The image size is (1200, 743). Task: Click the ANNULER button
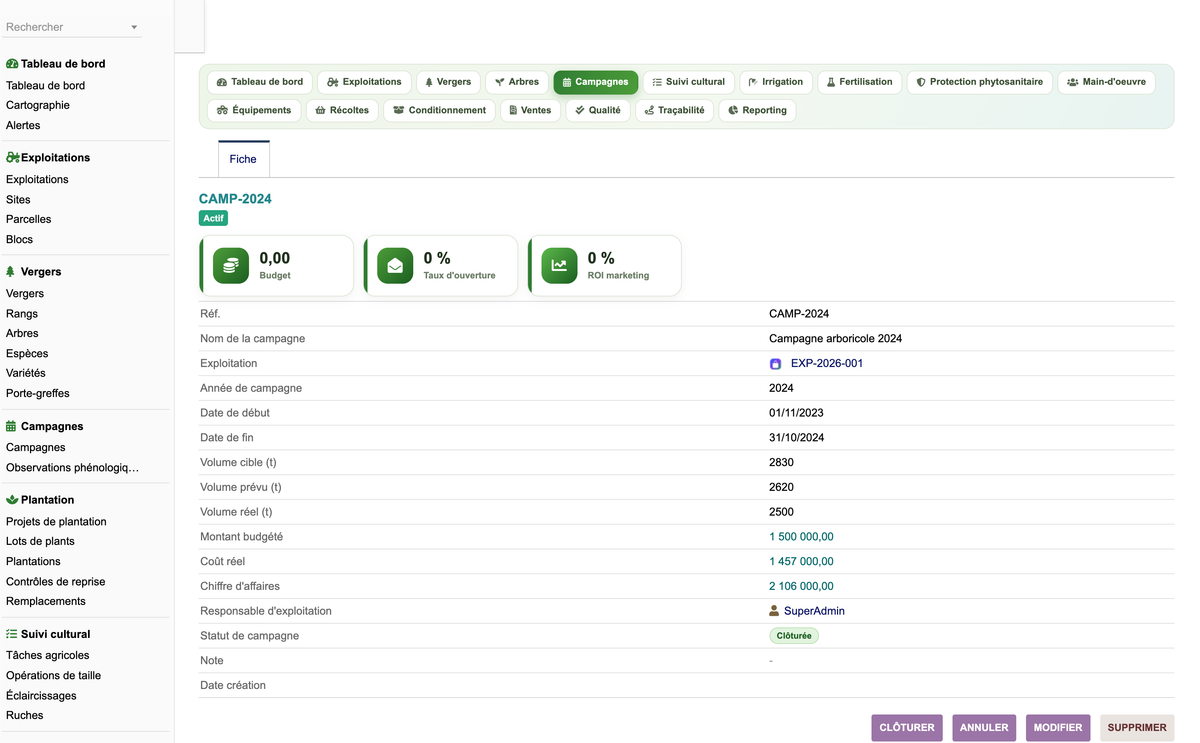click(x=984, y=728)
